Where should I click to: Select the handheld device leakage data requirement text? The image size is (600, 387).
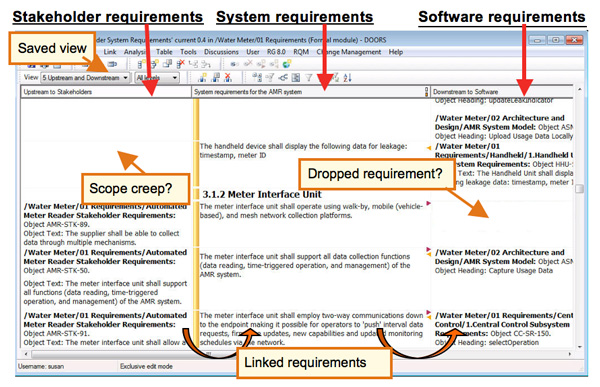303,151
